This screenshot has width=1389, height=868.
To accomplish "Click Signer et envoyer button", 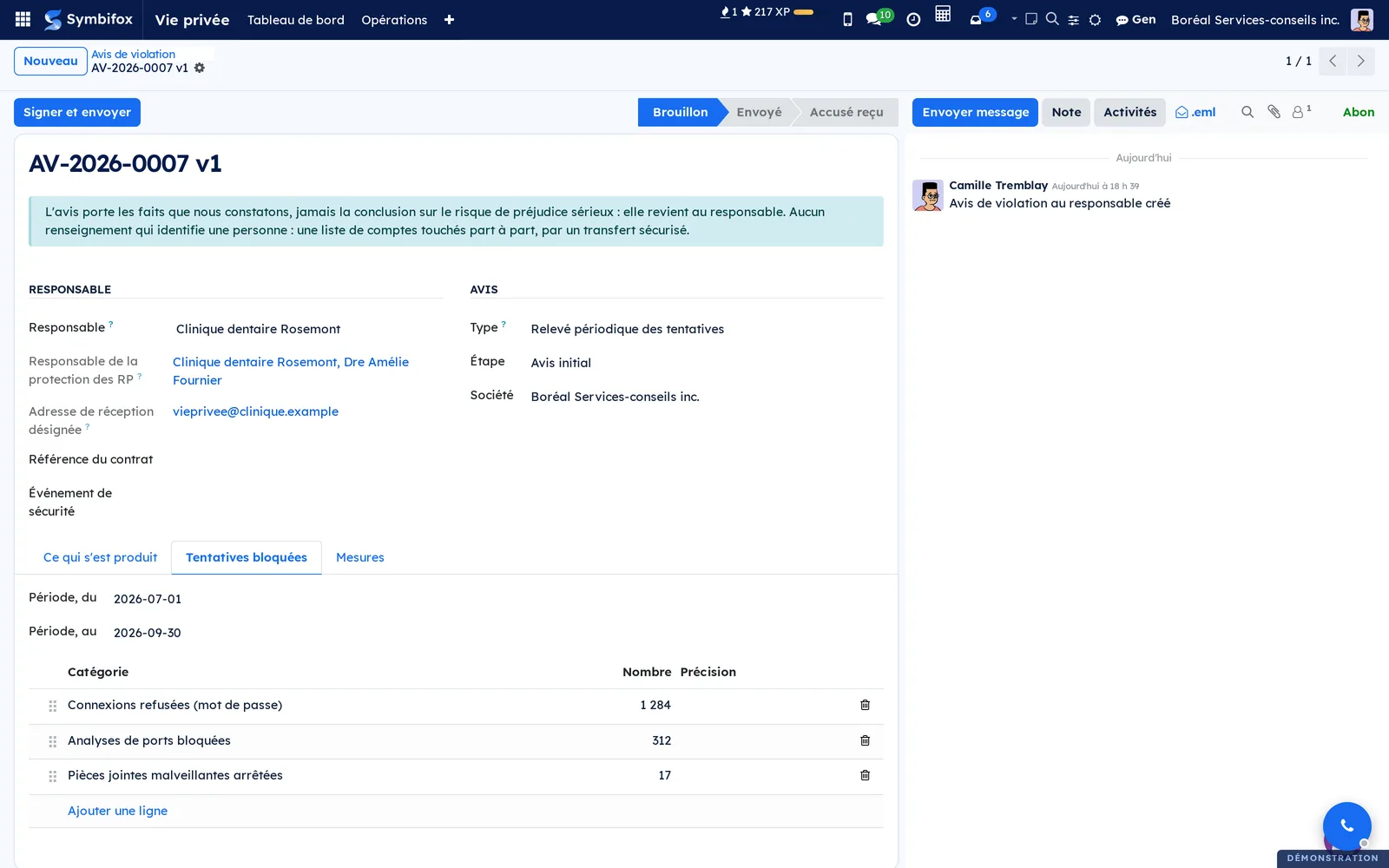I will coord(77,112).
